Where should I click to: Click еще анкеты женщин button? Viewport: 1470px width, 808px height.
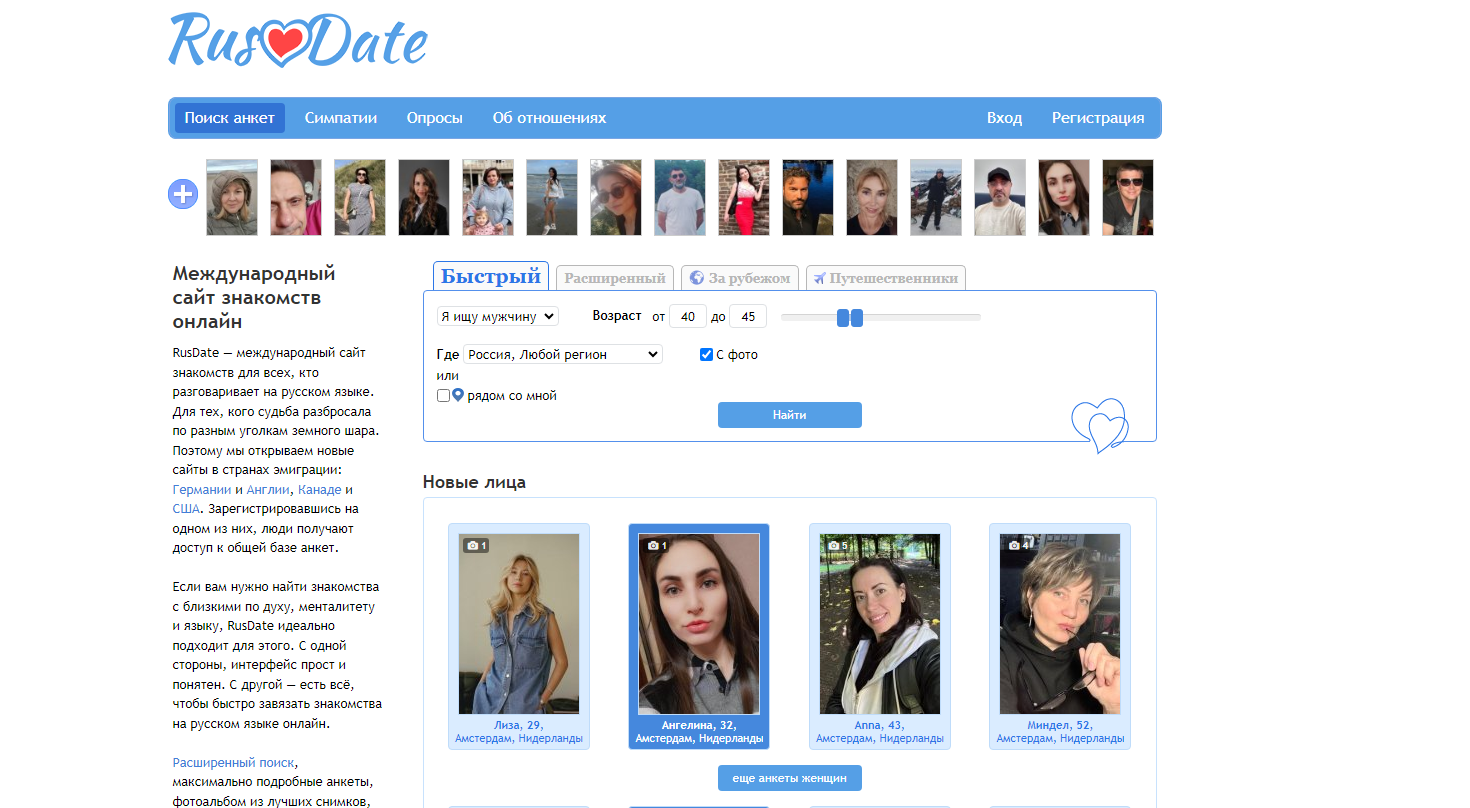(x=790, y=778)
